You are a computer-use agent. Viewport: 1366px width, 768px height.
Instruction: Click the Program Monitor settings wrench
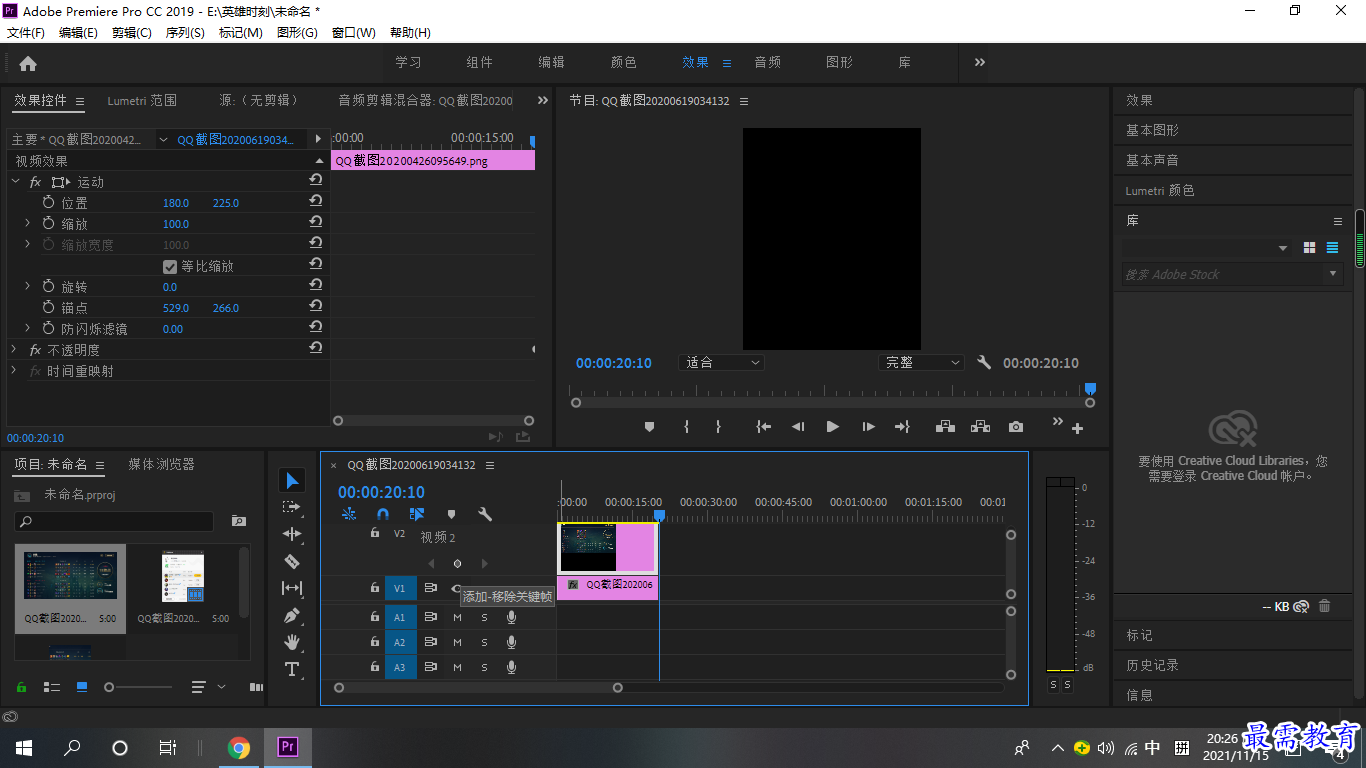pyautogui.click(x=984, y=363)
